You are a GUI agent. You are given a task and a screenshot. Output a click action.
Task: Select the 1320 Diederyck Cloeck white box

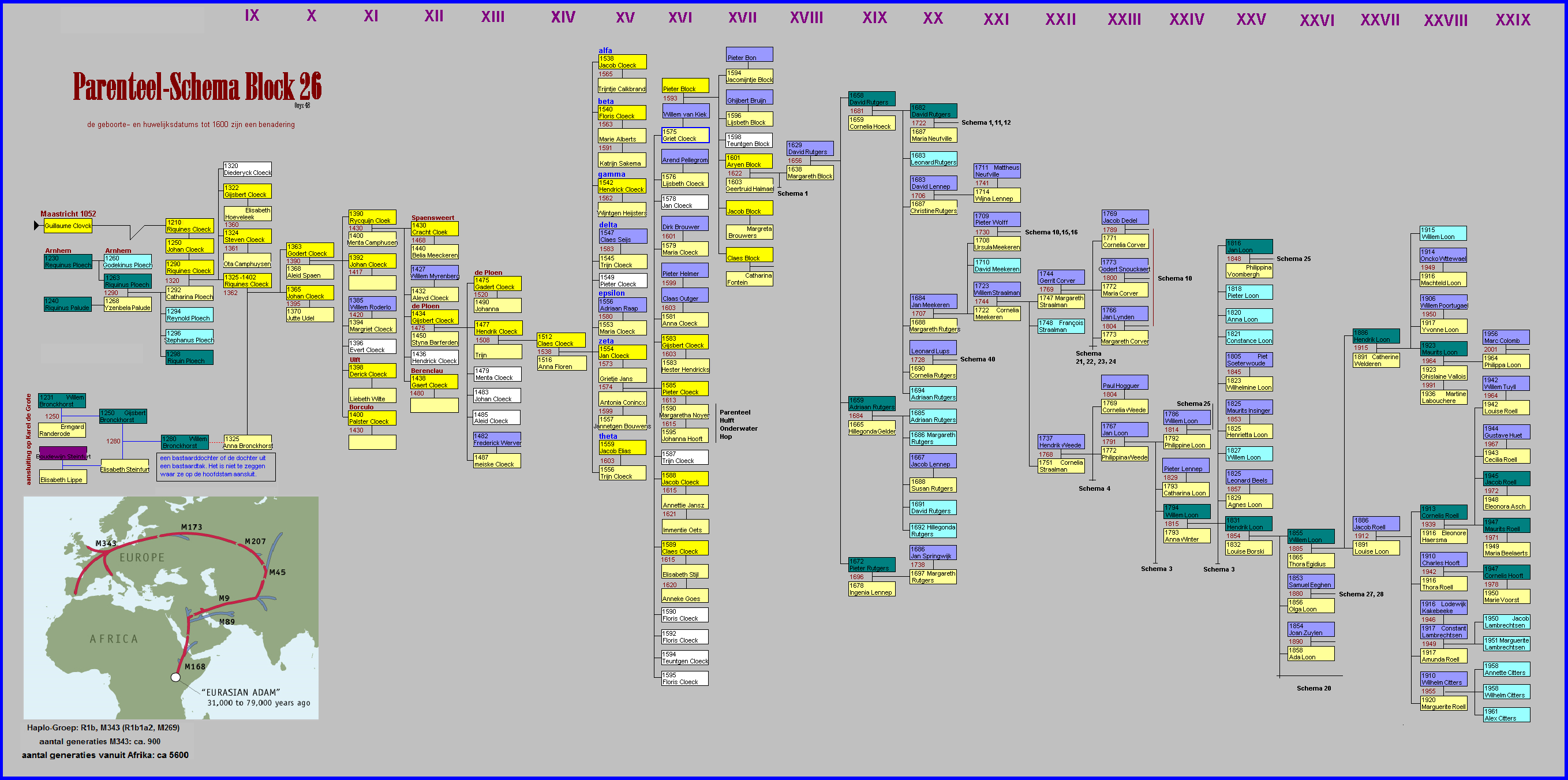click(x=247, y=169)
